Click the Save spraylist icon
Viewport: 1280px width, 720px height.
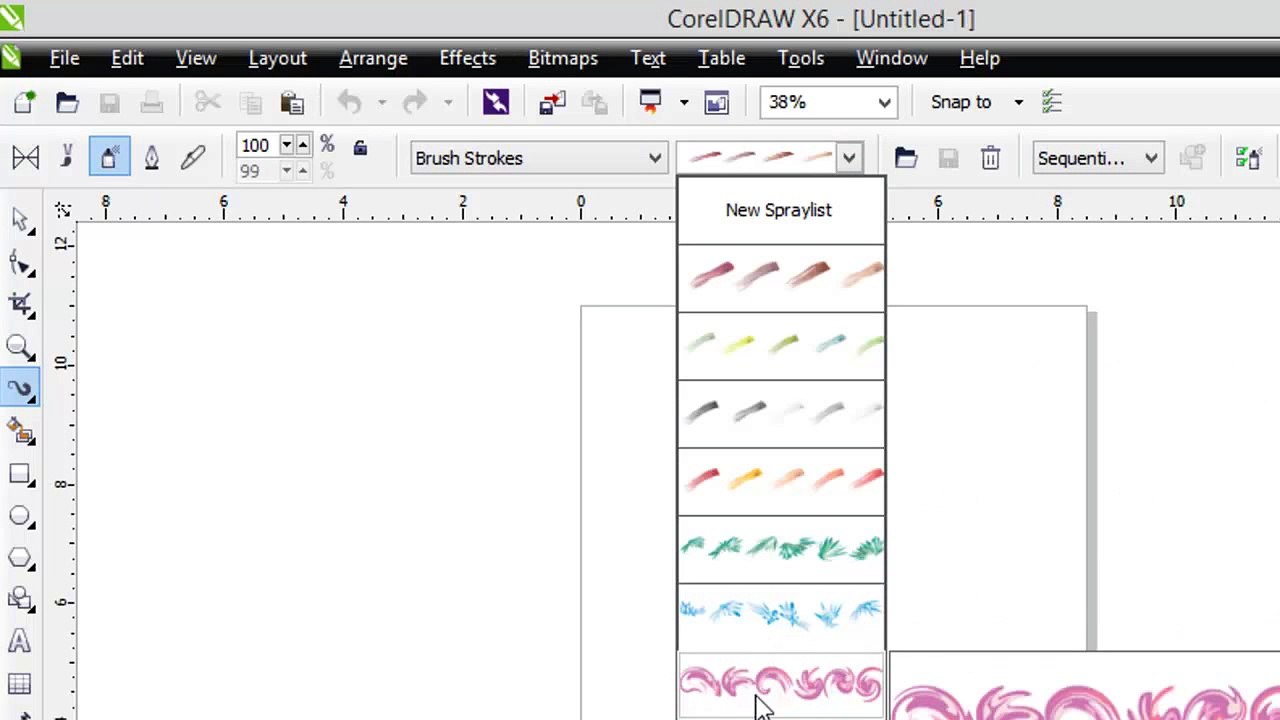coord(948,158)
